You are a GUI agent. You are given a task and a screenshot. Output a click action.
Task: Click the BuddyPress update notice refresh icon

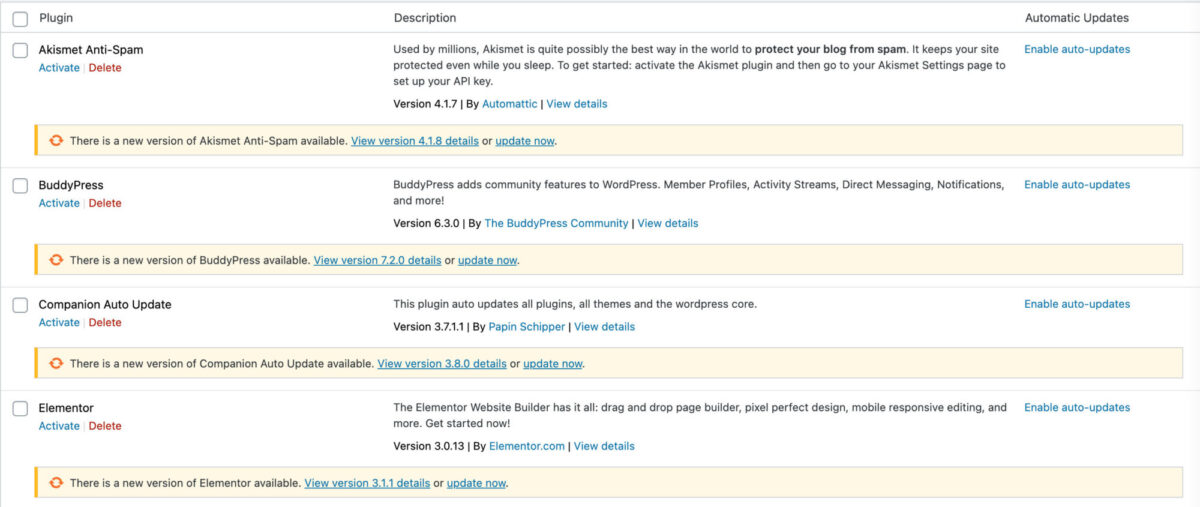pos(57,260)
